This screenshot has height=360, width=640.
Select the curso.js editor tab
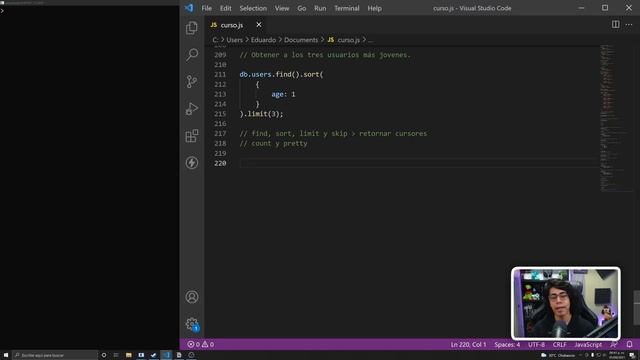coord(236,25)
